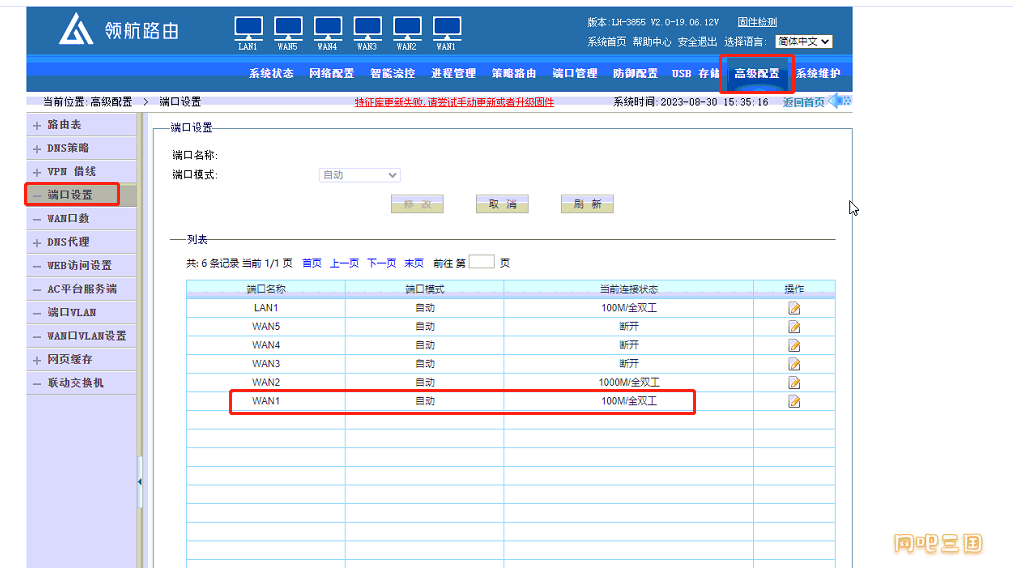Screen dimensions: 1013x568
Task: Select WAN口VLAN设置 in the sidebar
Action: point(87,336)
